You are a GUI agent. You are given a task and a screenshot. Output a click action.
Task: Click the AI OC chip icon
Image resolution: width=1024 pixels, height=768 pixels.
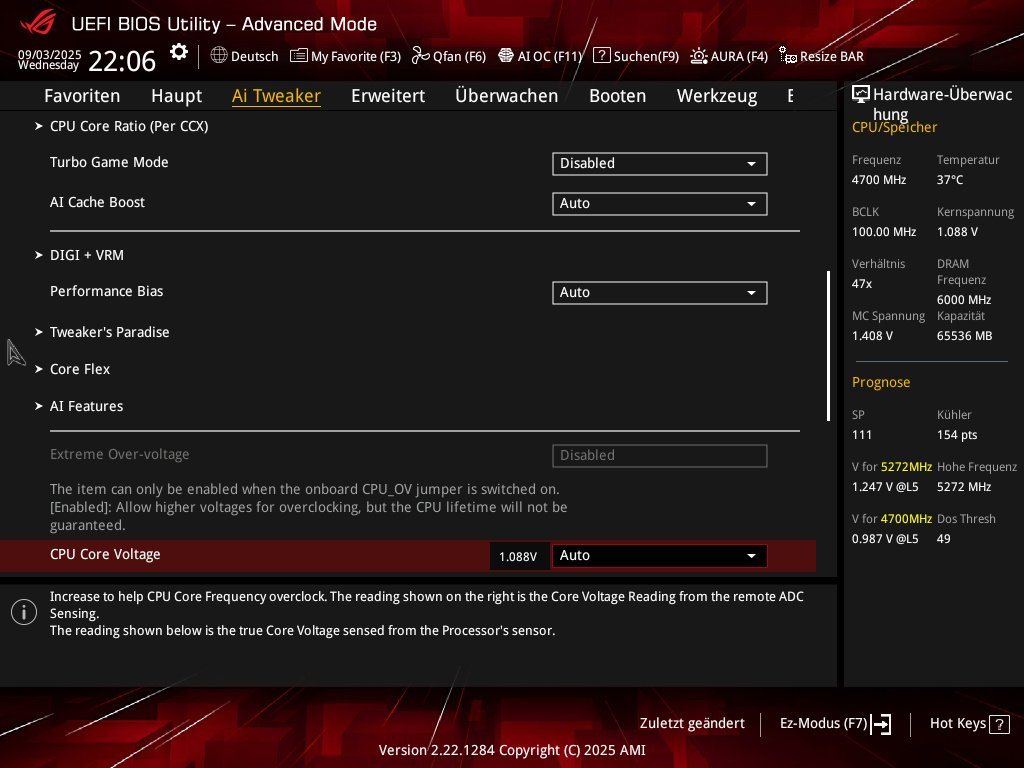506,56
